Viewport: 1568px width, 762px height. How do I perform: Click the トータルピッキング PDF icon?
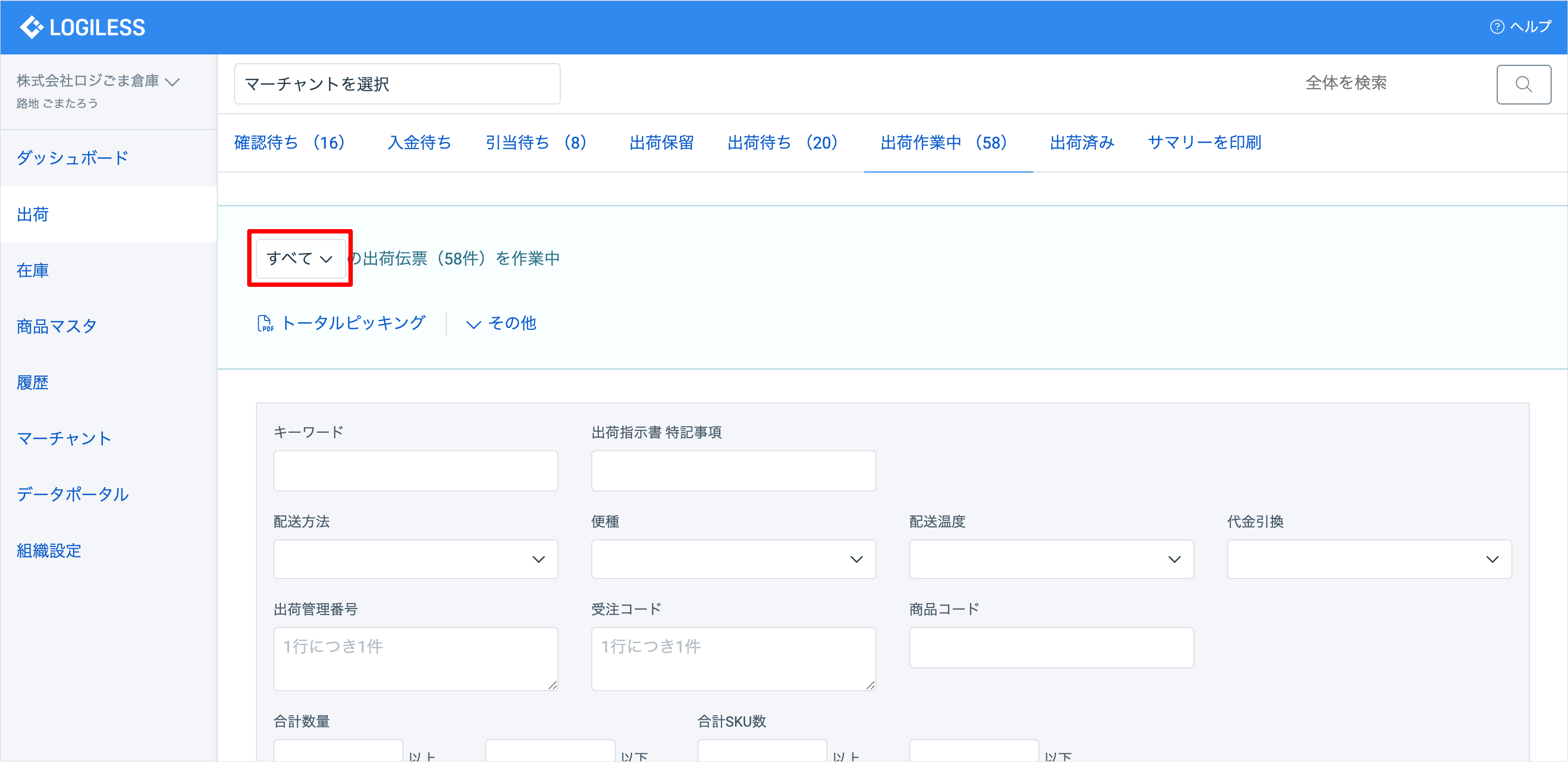(x=265, y=323)
